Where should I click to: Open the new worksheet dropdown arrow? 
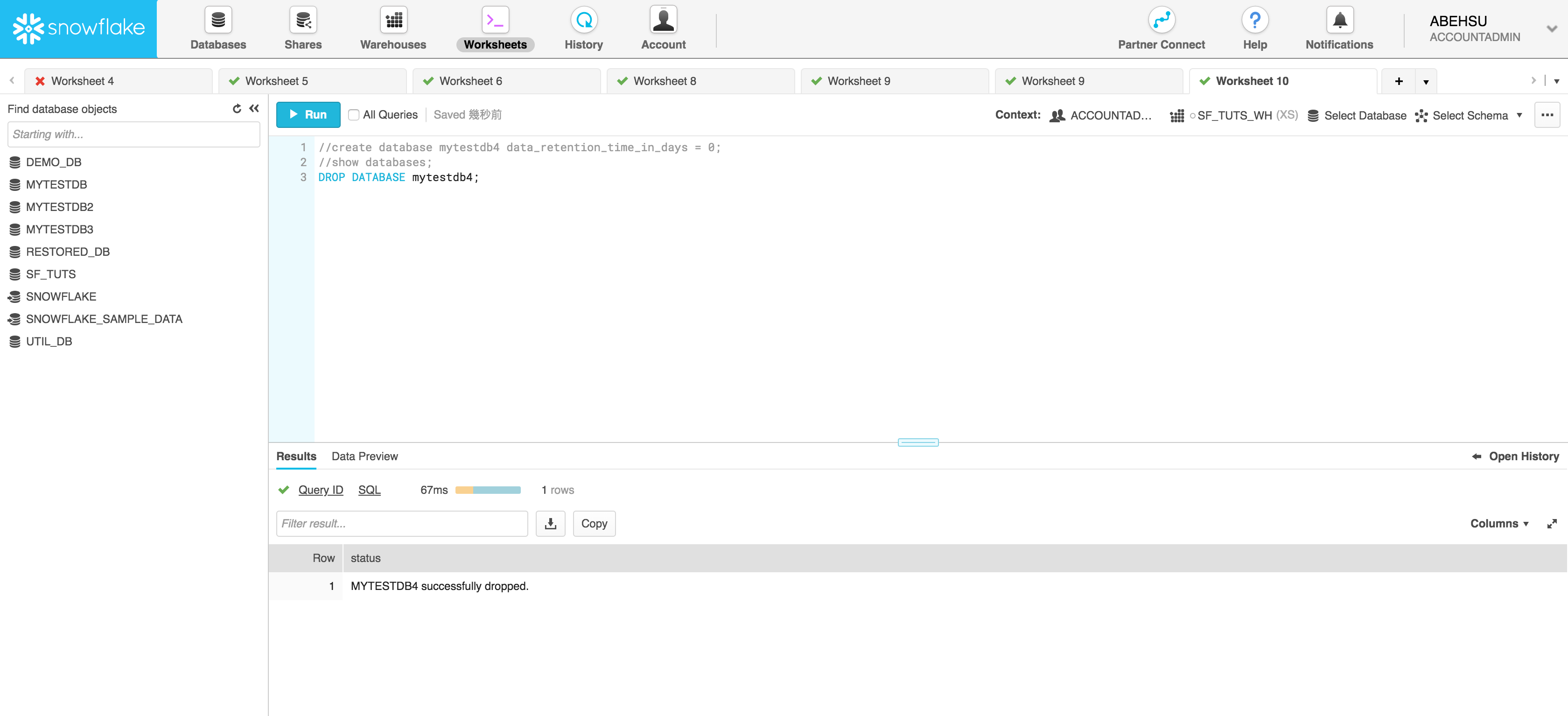pyautogui.click(x=1426, y=82)
